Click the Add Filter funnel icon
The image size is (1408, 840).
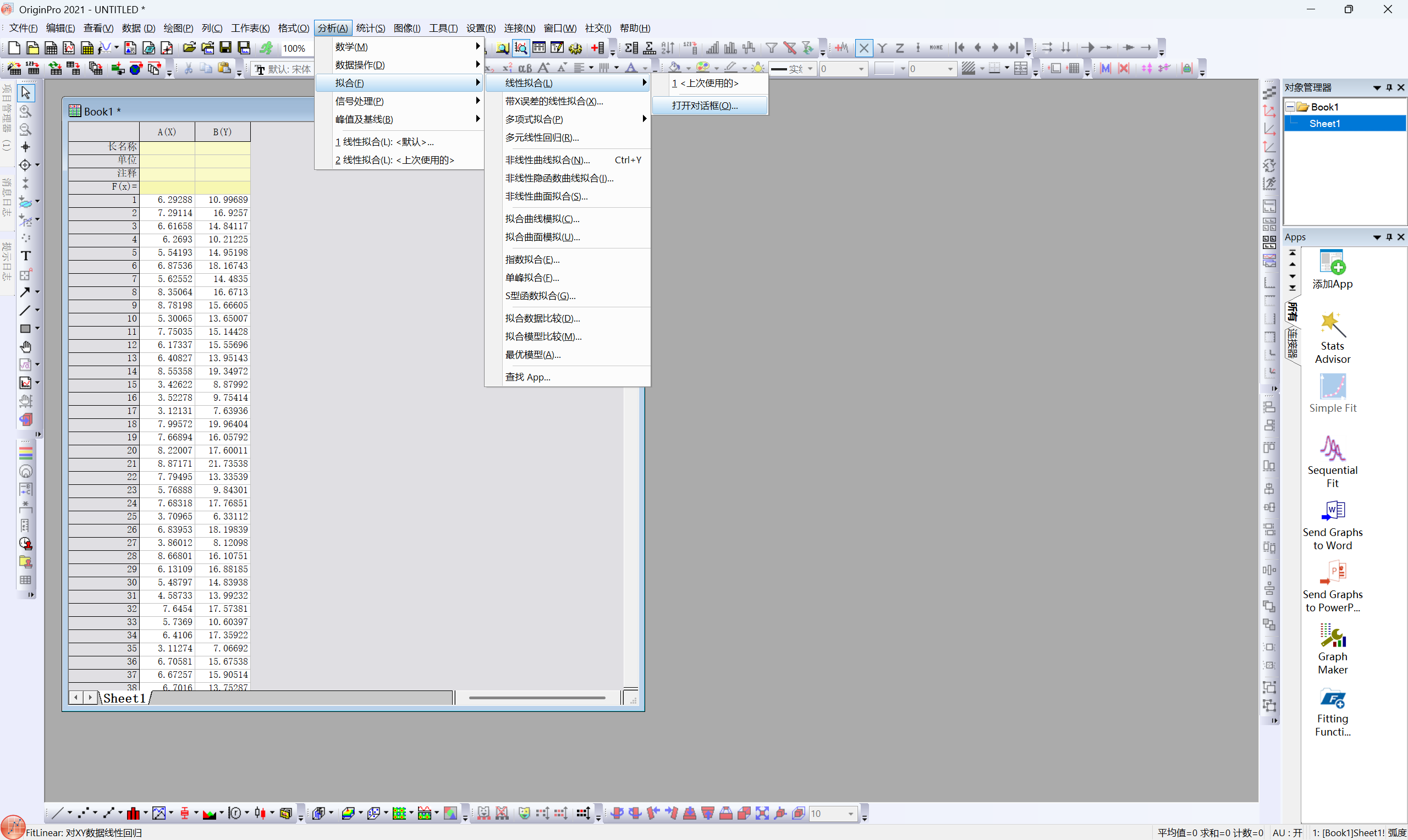tap(772, 48)
